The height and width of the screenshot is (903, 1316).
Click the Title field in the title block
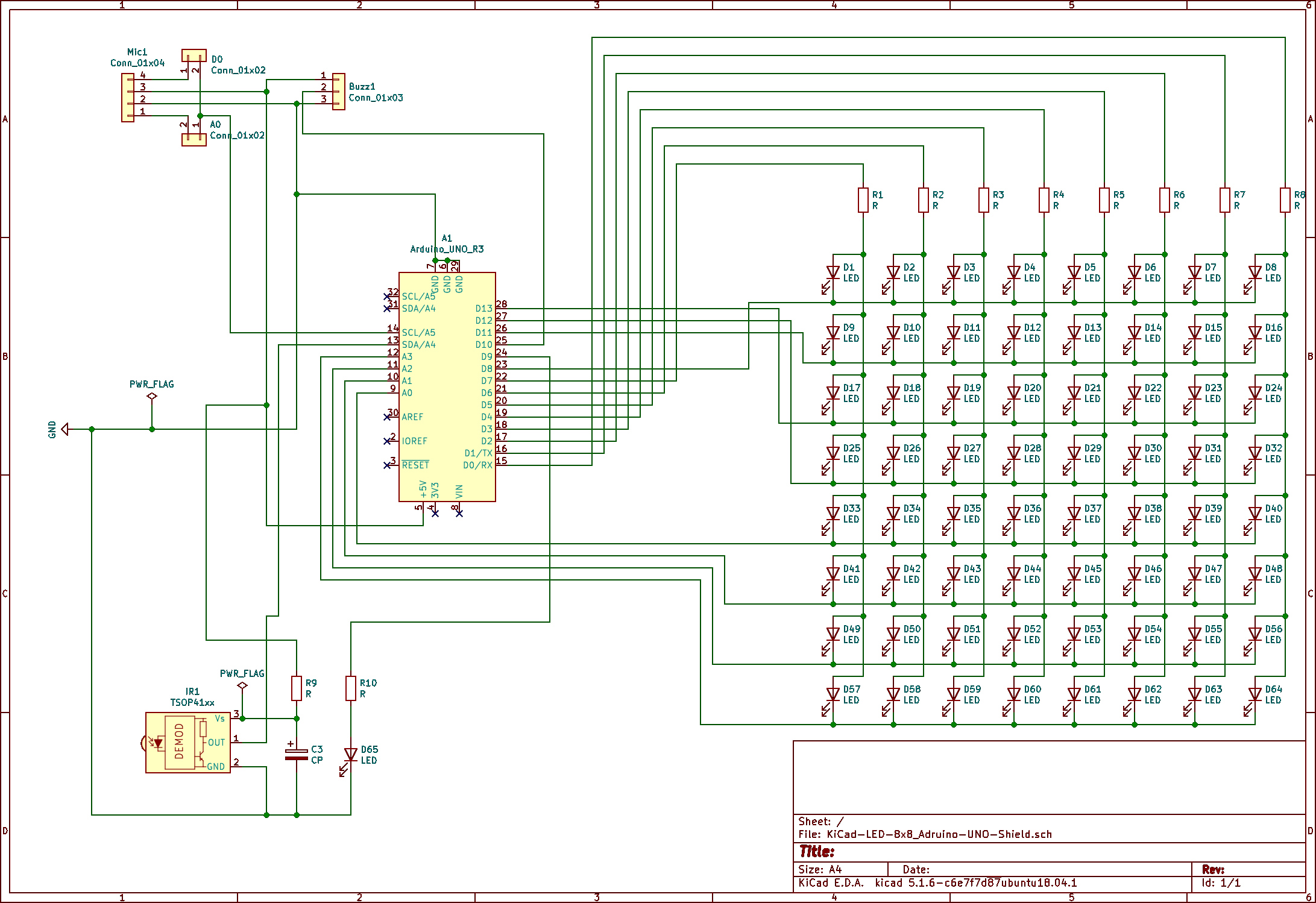point(817,851)
